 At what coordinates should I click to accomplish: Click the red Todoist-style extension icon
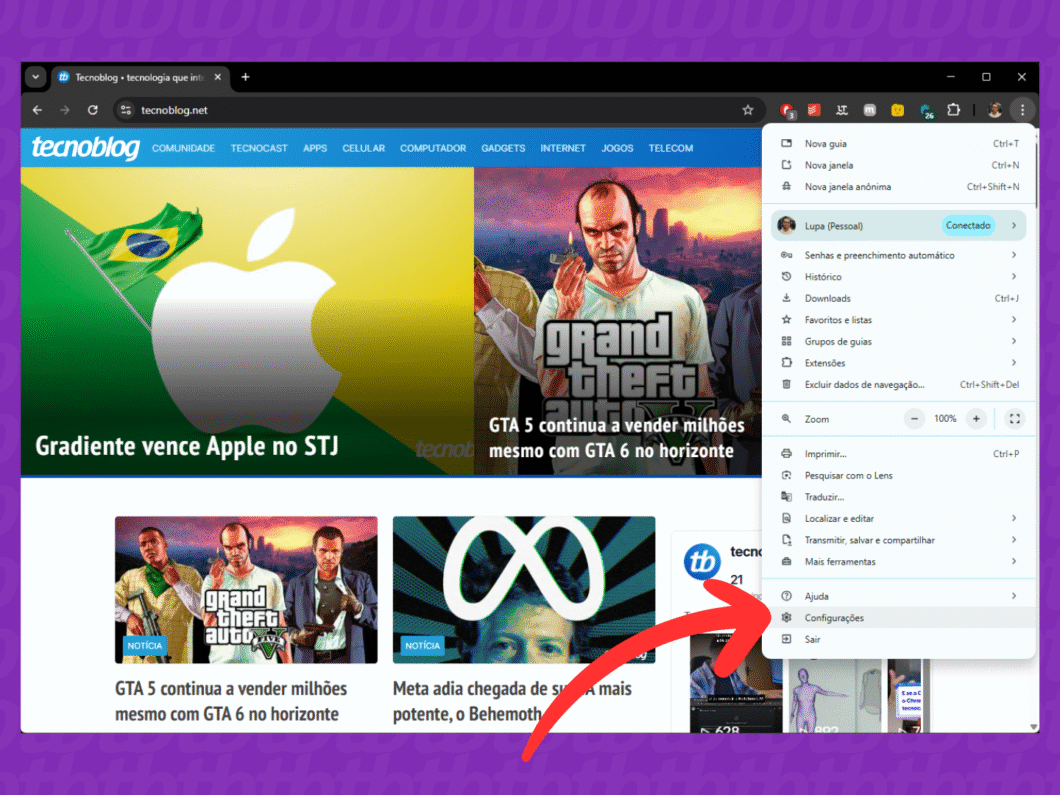[814, 110]
